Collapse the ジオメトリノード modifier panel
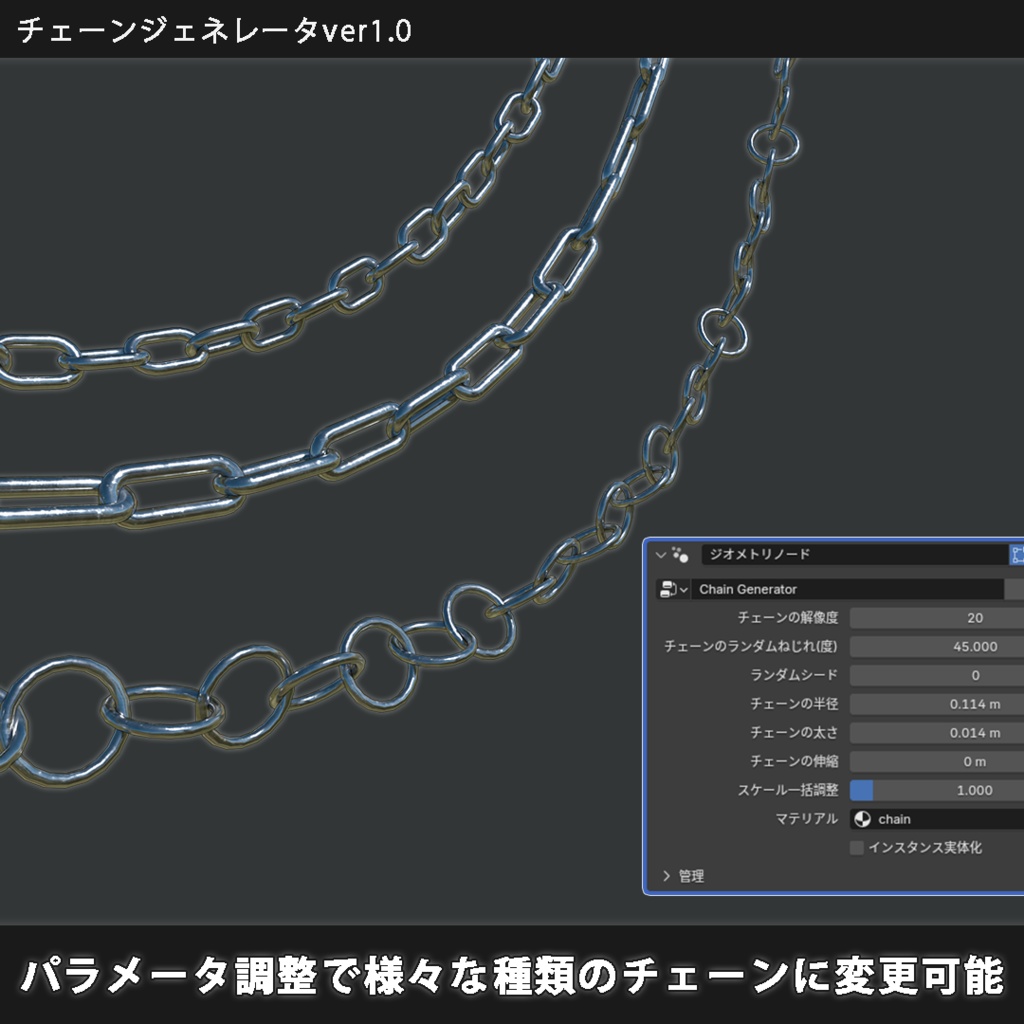Screen dimensions: 1024x1024 point(661,556)
